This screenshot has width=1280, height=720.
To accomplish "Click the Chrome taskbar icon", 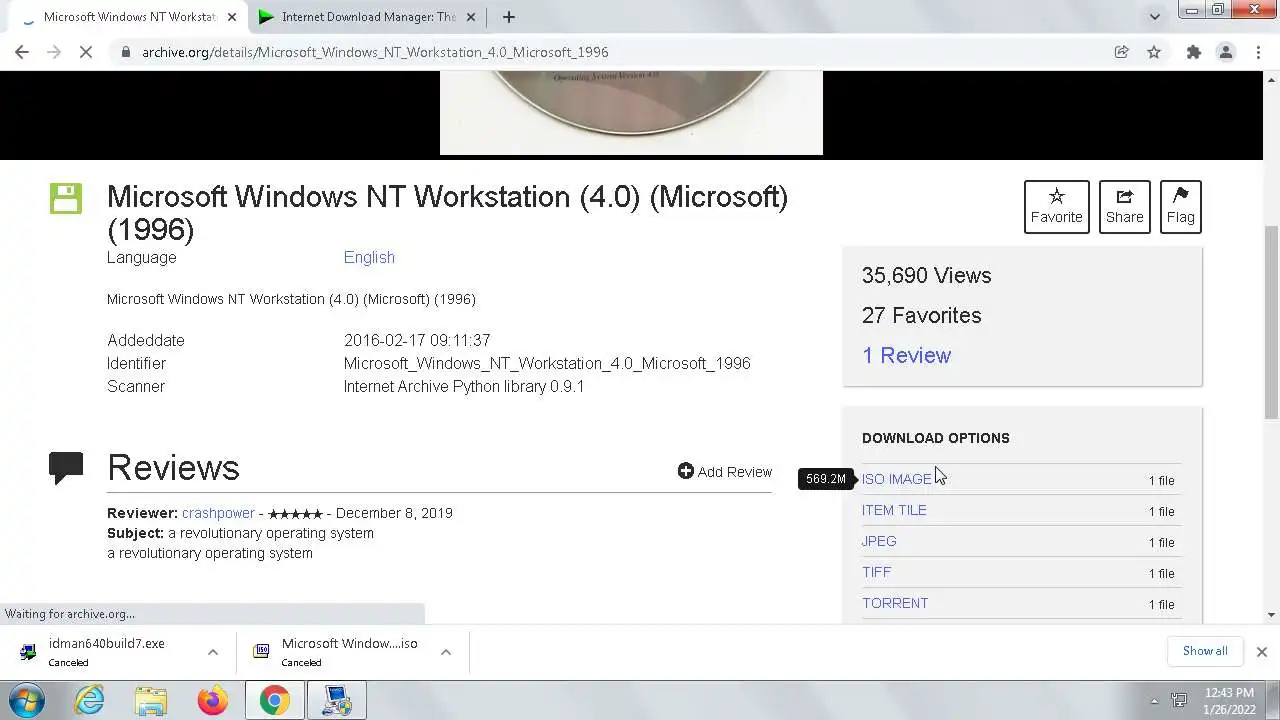I will (x=274, y=700).
